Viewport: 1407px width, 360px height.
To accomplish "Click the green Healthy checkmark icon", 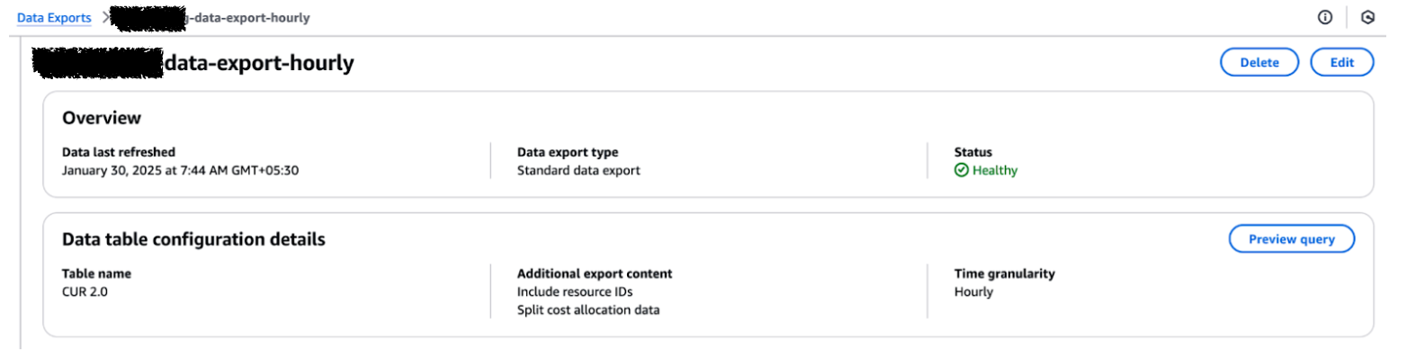I will click(961, 170).
